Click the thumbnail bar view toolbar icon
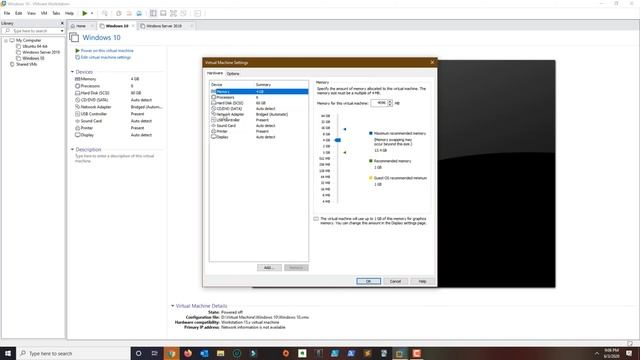Screen dimensions: 640x360 pos(163,13)
